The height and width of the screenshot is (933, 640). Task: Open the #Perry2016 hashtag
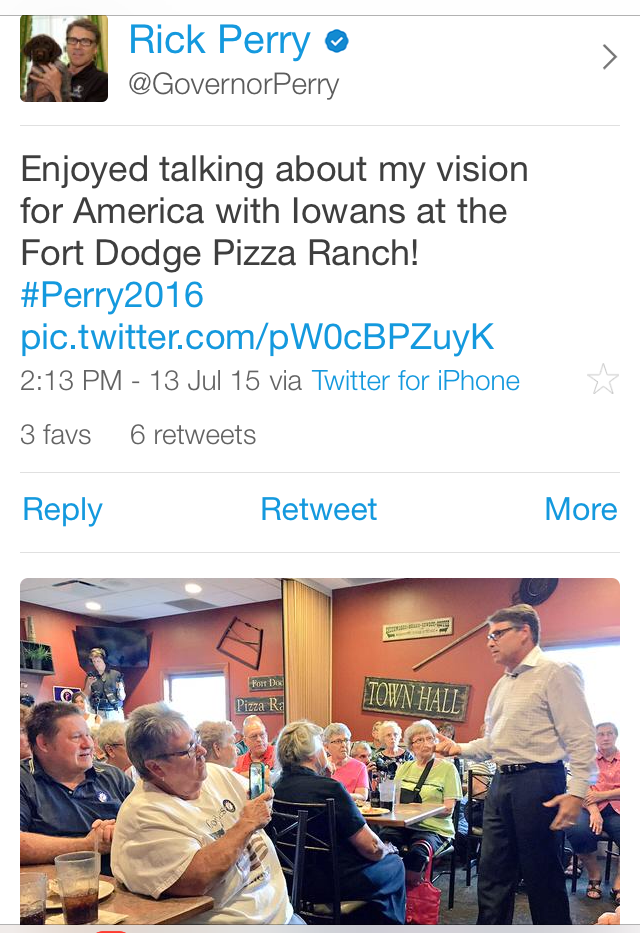click(112, 295)
